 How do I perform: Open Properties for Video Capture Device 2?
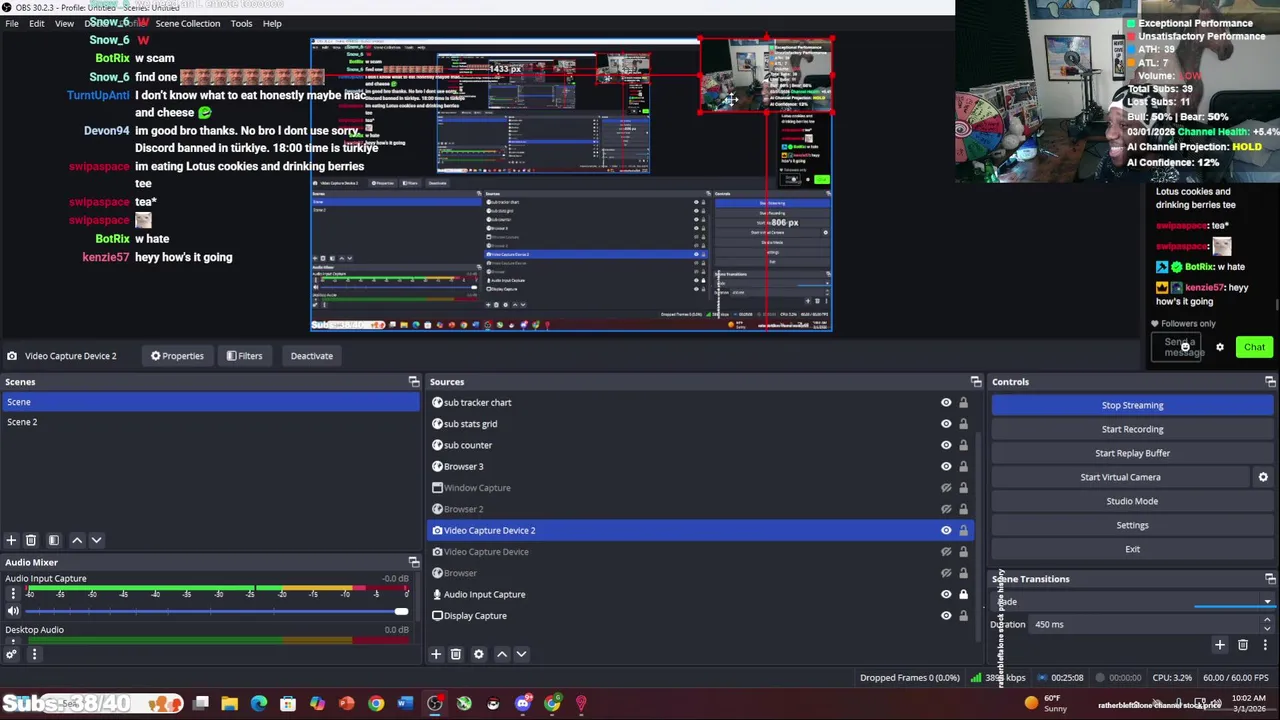coord(177,356)
